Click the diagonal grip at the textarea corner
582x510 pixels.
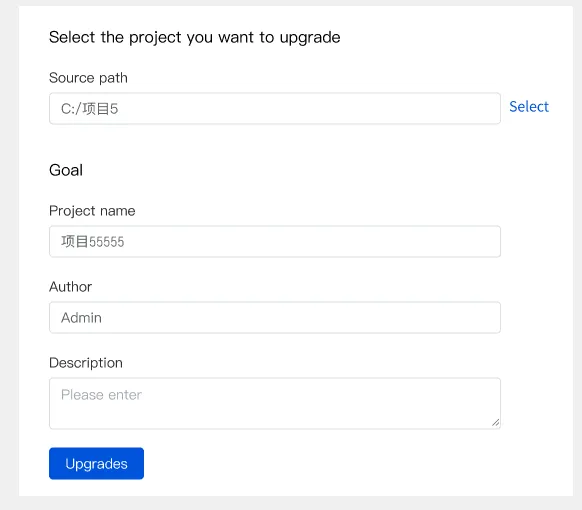point(496,422)
